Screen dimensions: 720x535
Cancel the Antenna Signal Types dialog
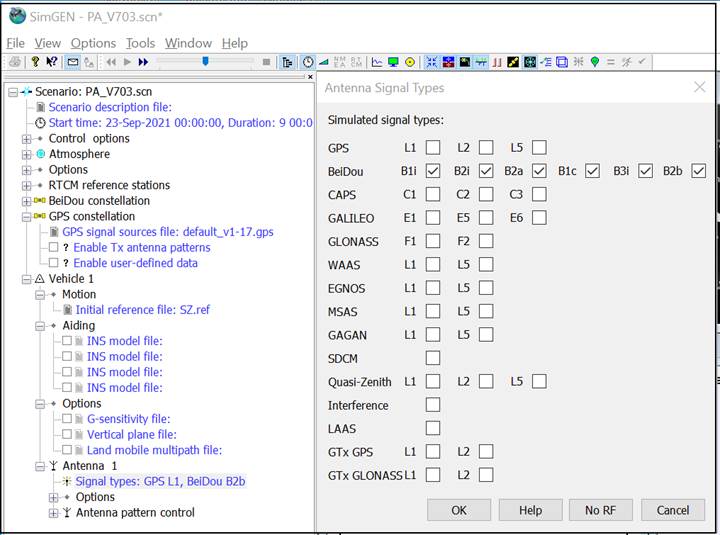(673, 510)
